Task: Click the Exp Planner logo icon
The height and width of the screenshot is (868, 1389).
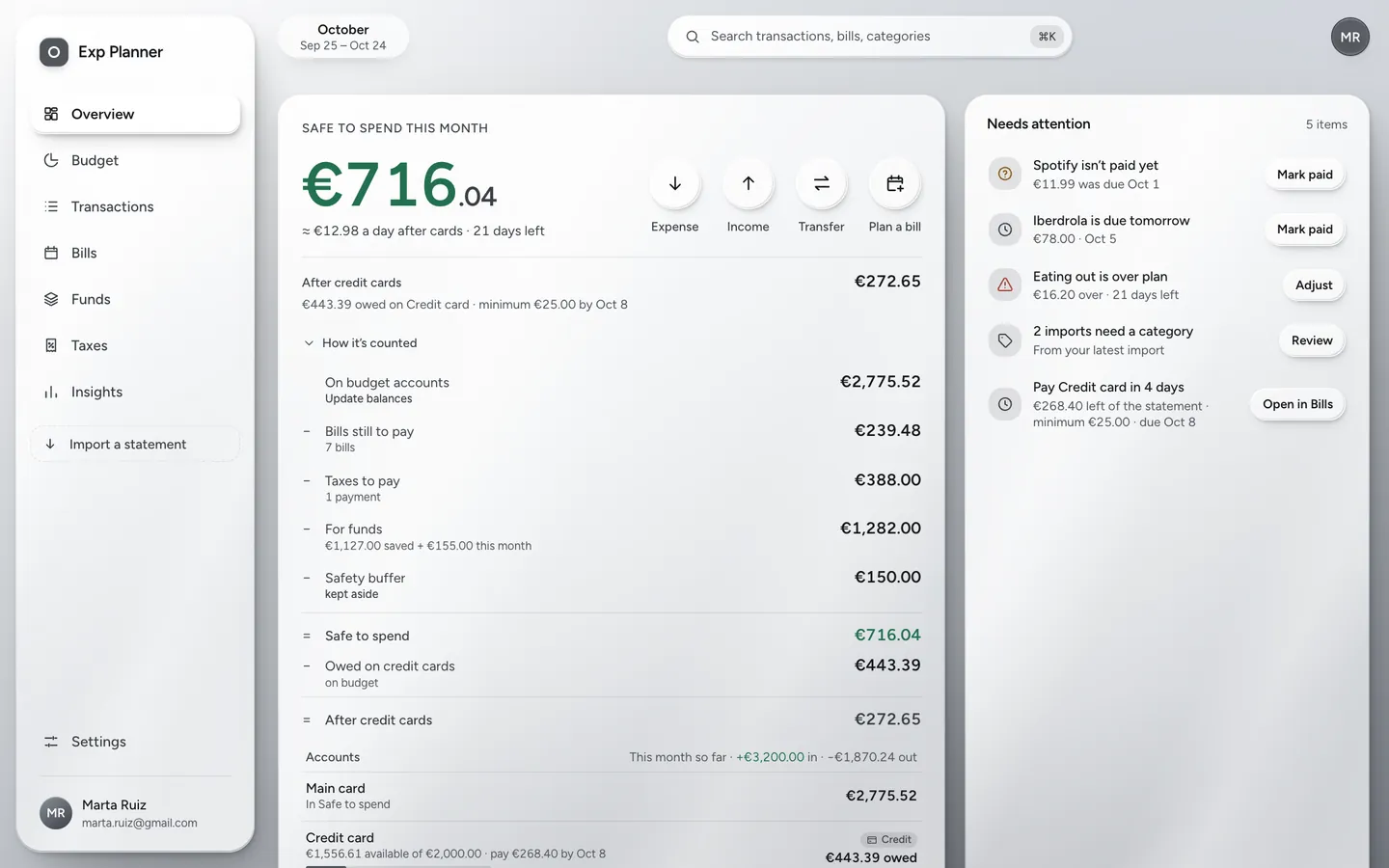Action: (54, 52)
